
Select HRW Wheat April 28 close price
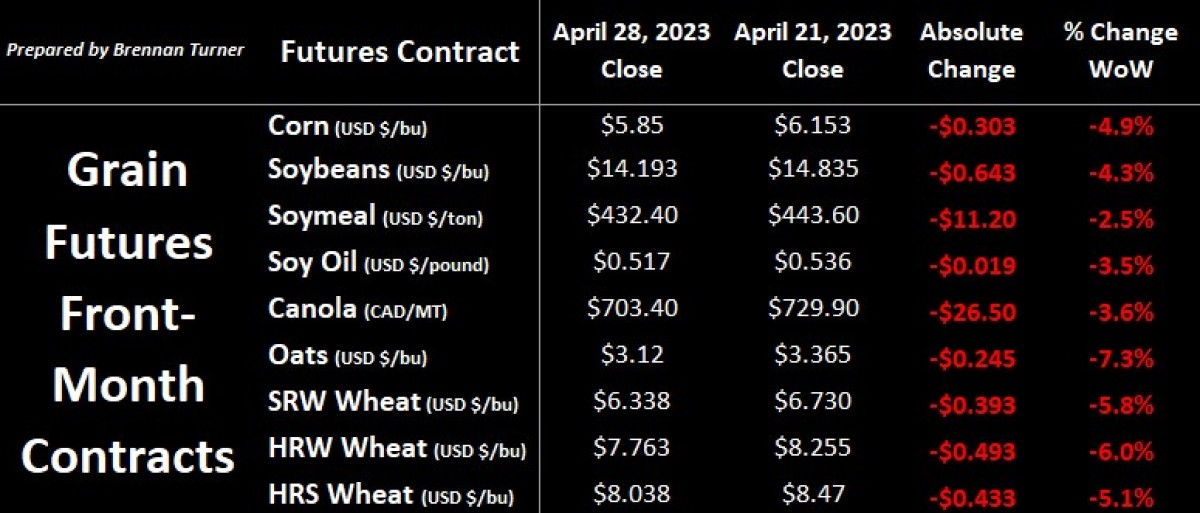(631, 449)
